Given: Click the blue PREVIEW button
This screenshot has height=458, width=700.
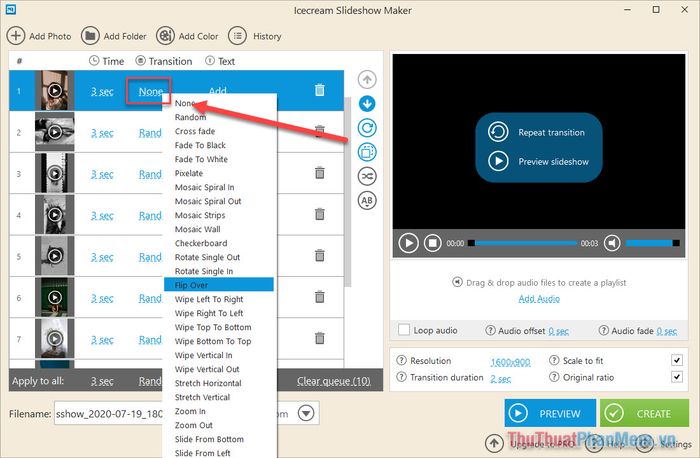Looking at the screenshot, I should [x=550, y=413].
